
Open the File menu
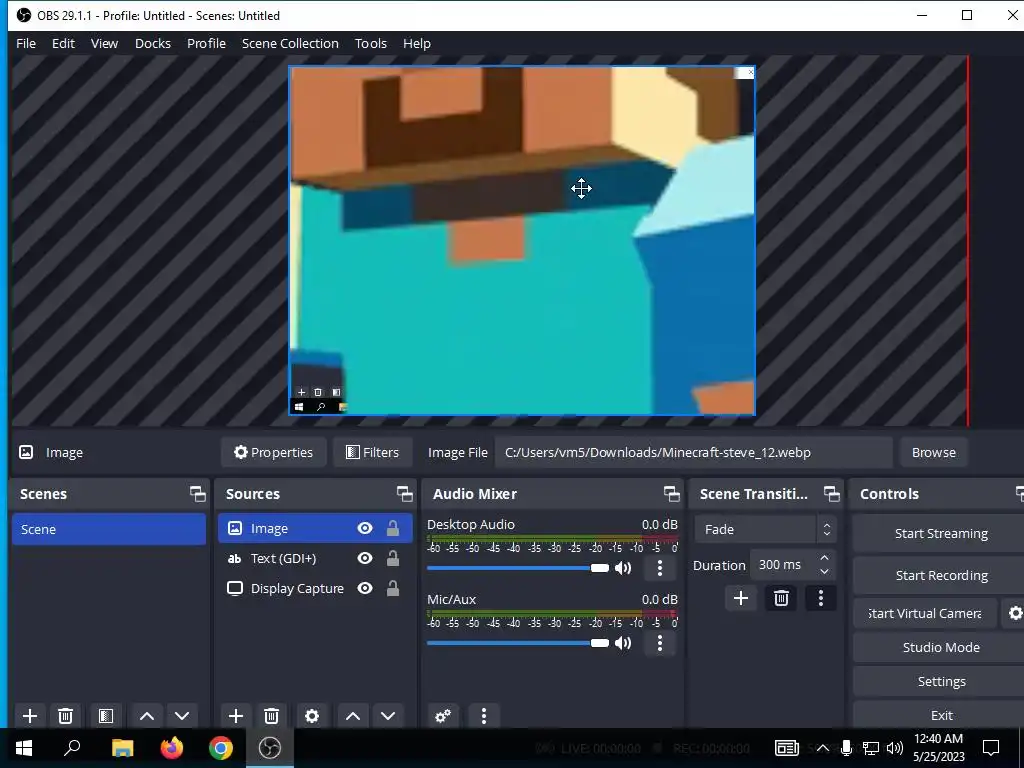coord(26,43)
